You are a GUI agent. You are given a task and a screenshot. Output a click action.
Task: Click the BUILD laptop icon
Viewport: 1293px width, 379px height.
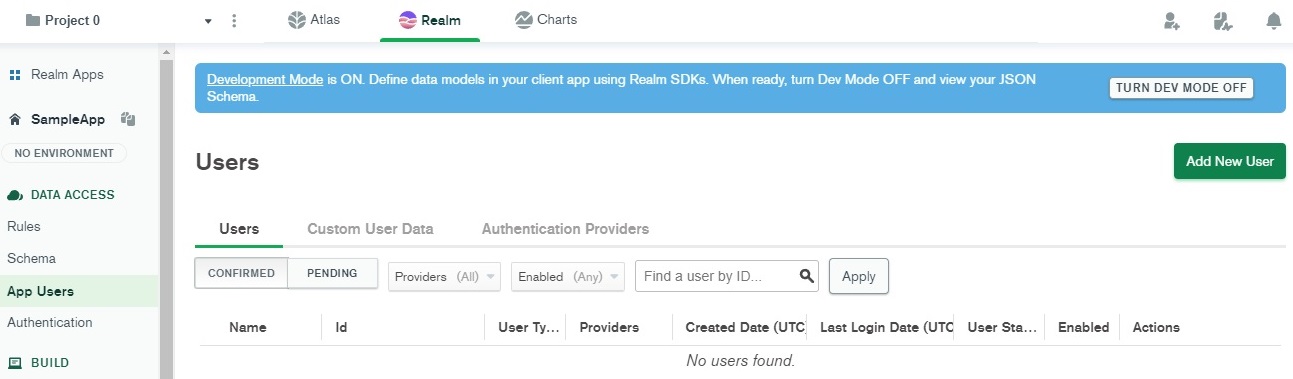pyautogui.click(x=15, y=363)
